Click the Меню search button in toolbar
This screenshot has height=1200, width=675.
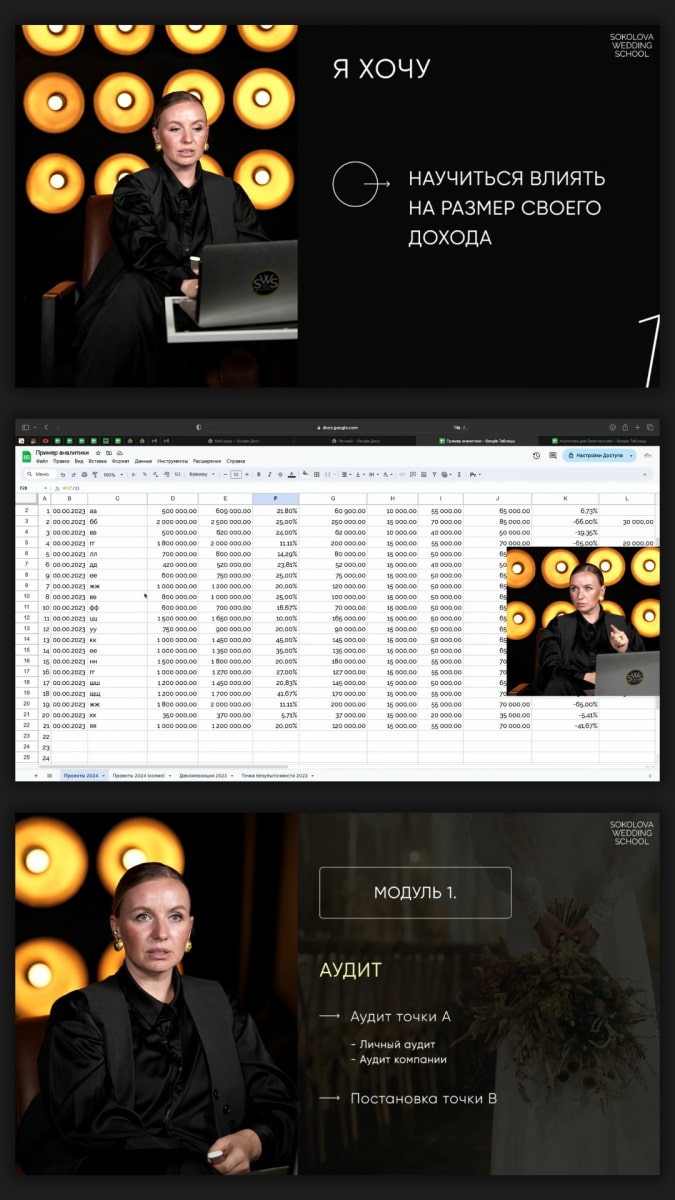(38, 474)
